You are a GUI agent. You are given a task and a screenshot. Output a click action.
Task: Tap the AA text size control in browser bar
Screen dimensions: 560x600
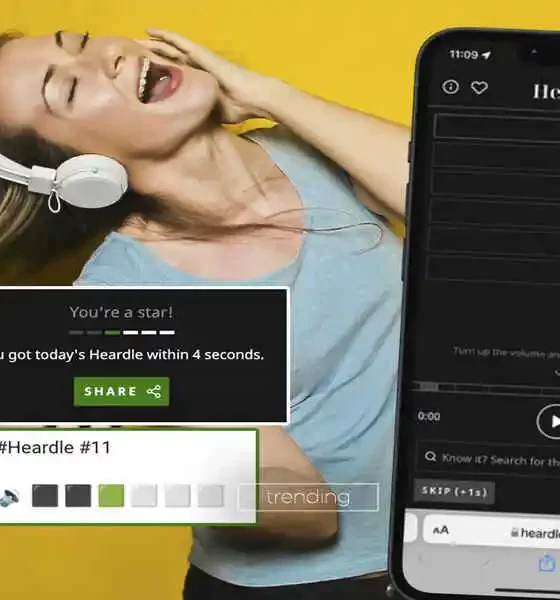coord(441,530)
